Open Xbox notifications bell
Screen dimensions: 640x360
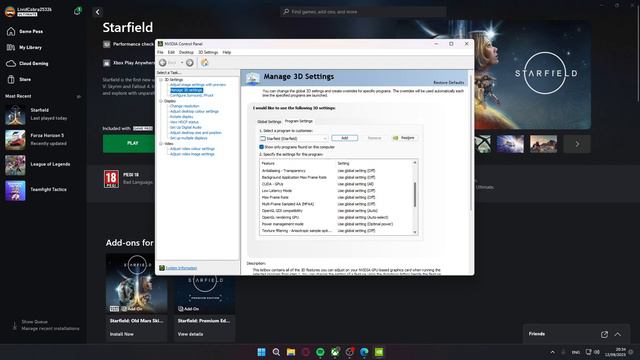click(77, 11)
